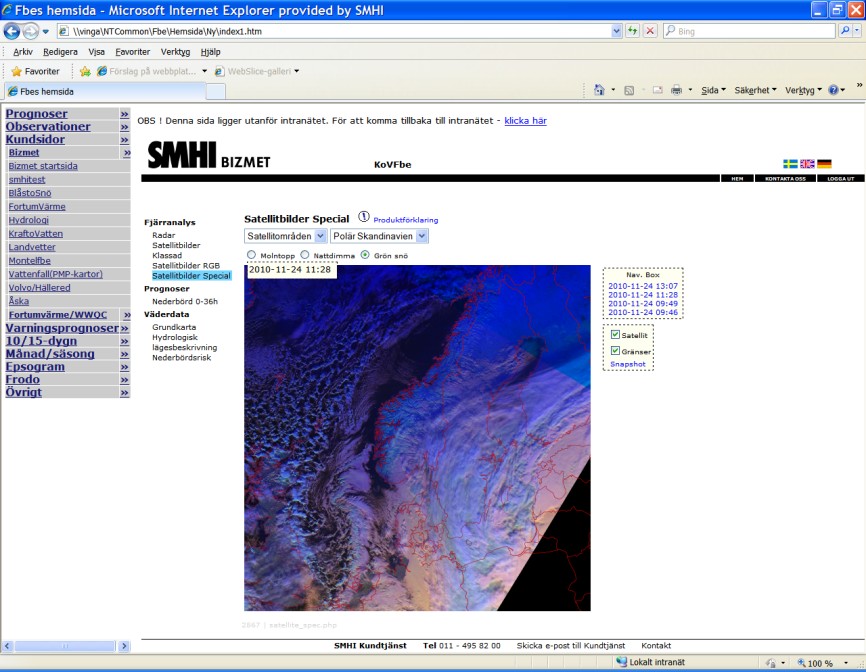The height and width of the screenshot is (672, 866).
Task: Open Favoriter star button
Action: coord(35,71)
